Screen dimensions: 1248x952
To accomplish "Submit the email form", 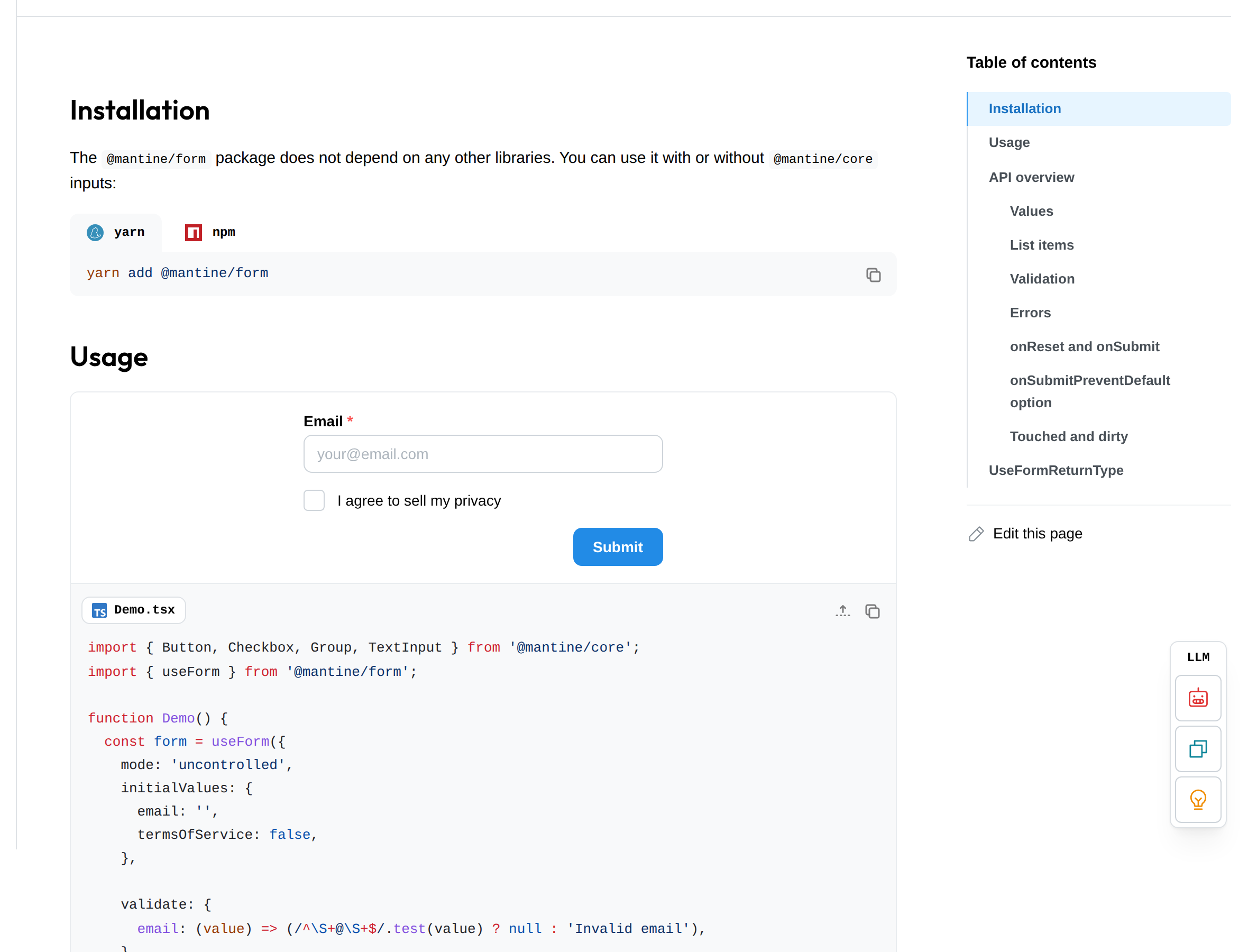I will tap(618, 547).
